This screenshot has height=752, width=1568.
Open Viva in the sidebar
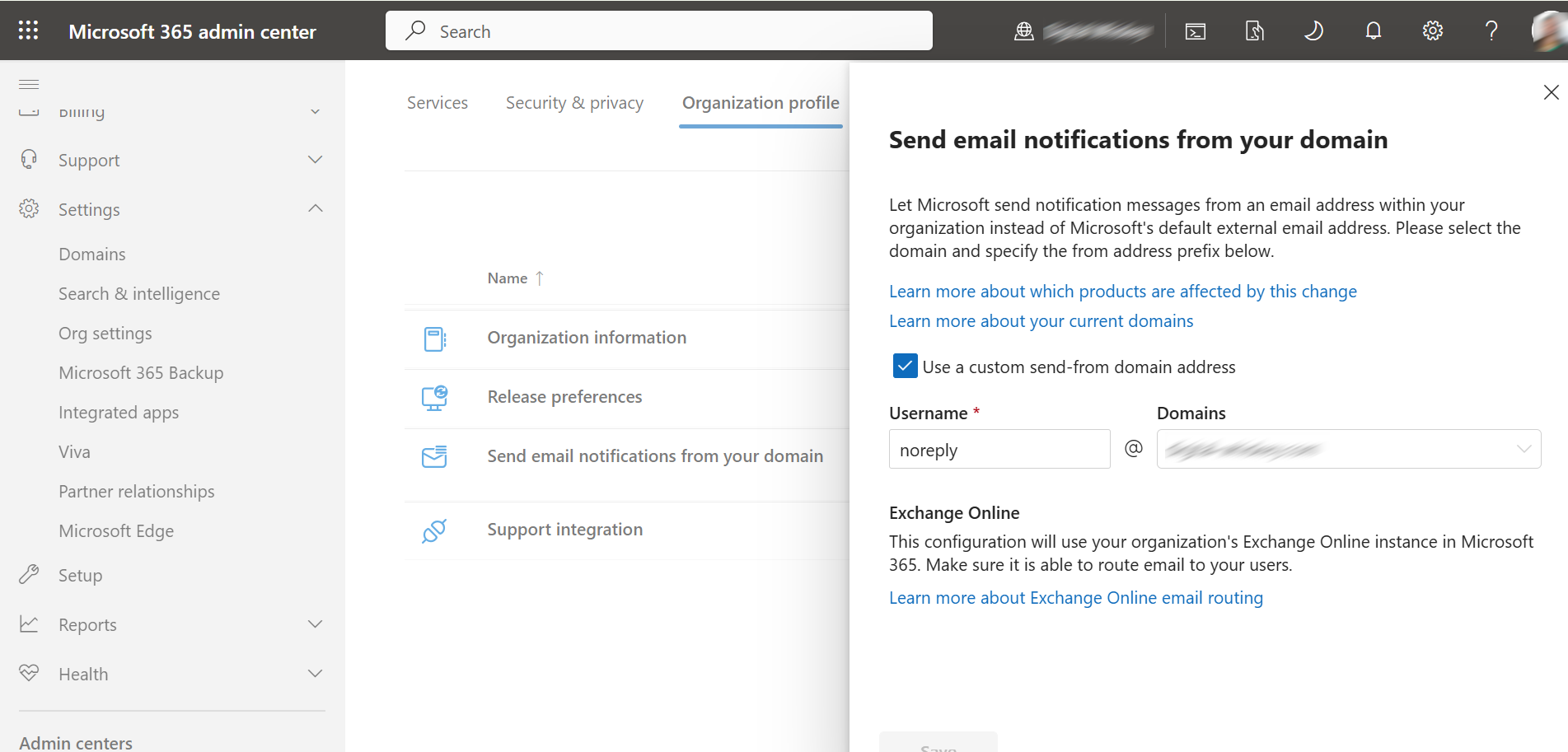[74, 452]
